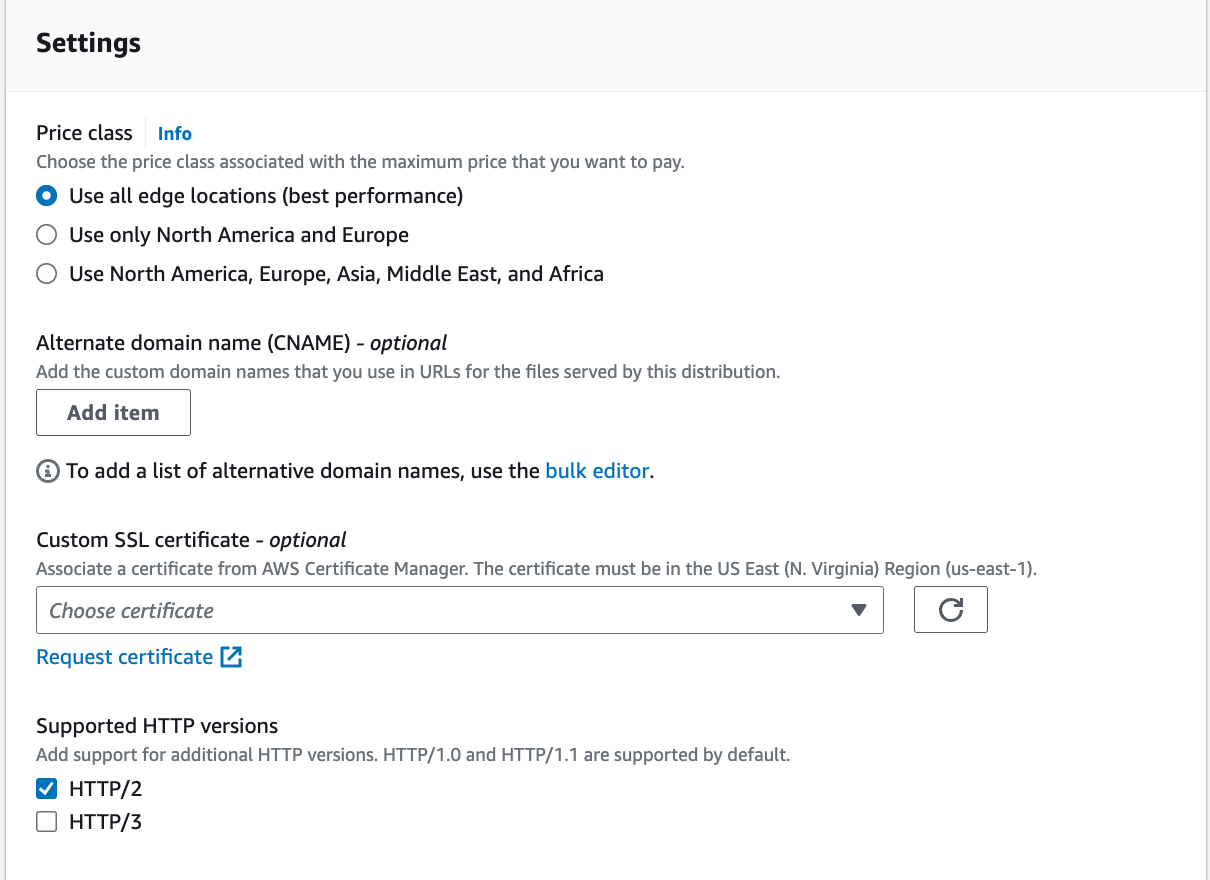
Task: Select Use all edge locations option
Action: [x=46, y=196]
